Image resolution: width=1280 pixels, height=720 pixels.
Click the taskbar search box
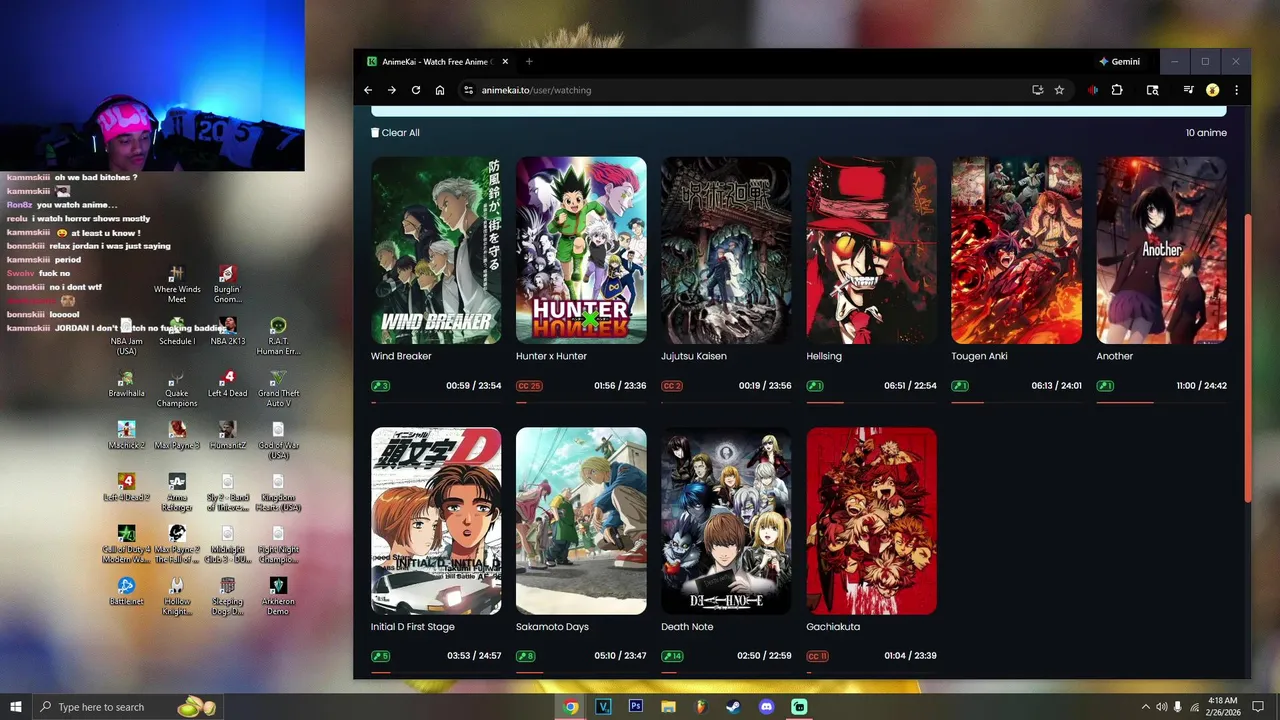coord(128,707)
